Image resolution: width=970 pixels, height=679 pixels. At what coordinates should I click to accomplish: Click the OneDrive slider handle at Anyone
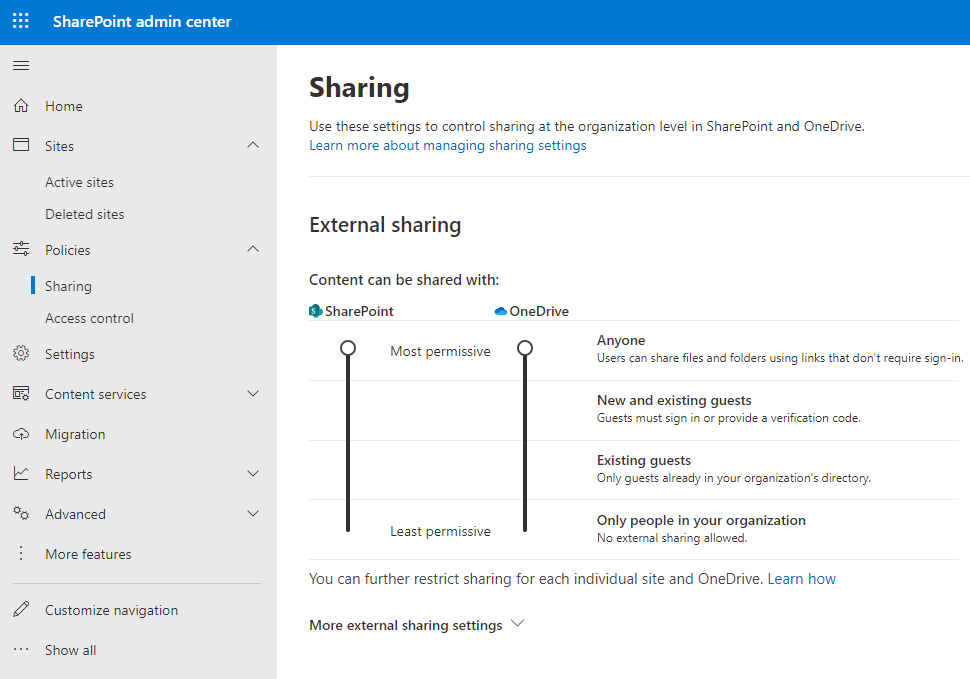(525, 348)
